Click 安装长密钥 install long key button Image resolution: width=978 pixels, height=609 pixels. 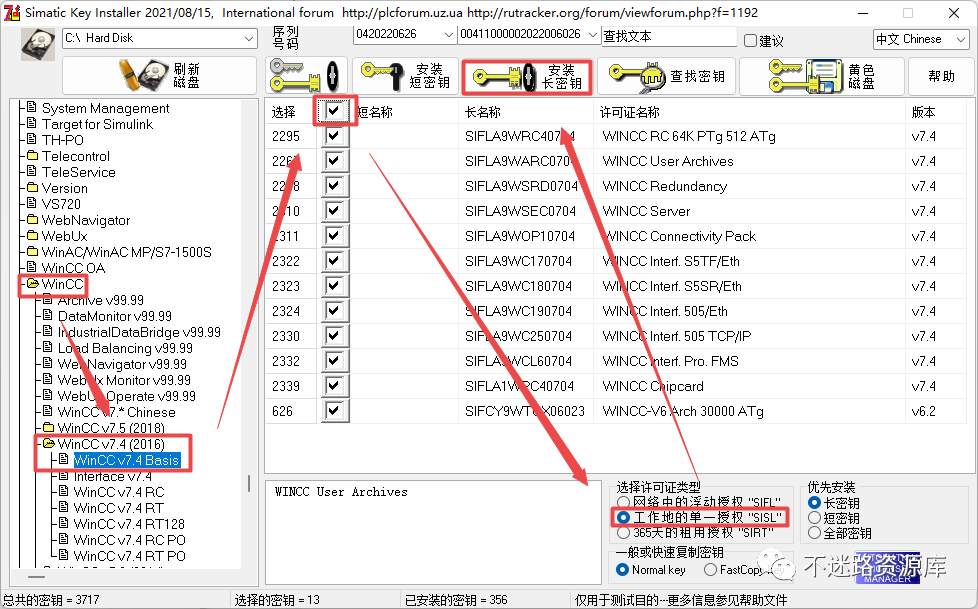point(527,77)
